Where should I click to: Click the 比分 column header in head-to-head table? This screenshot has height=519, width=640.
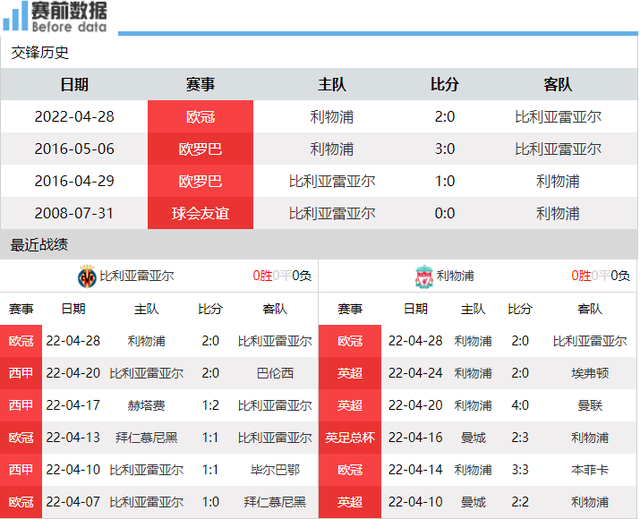tap(444, 84)
